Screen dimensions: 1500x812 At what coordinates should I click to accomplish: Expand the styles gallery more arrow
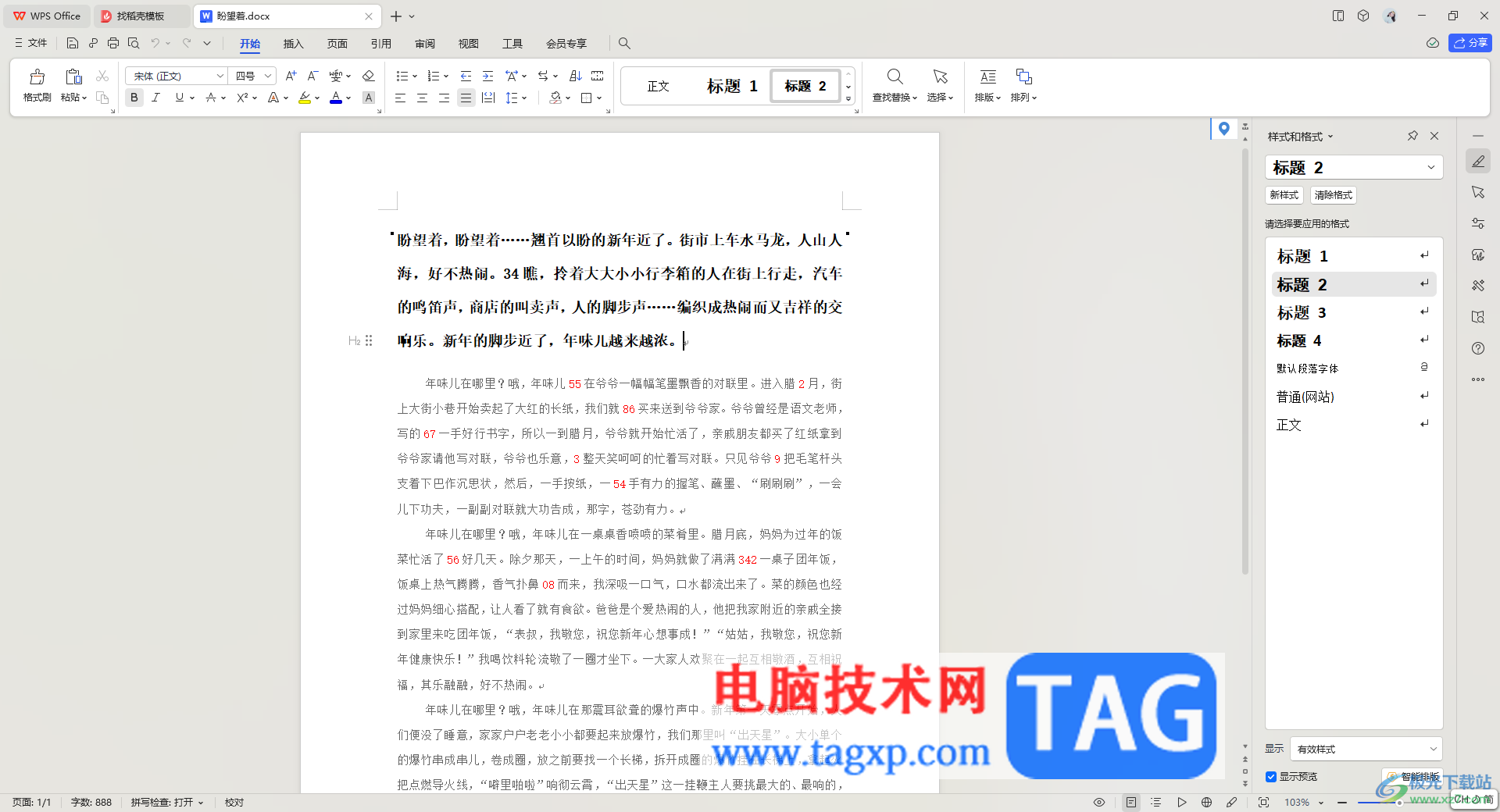848,99
